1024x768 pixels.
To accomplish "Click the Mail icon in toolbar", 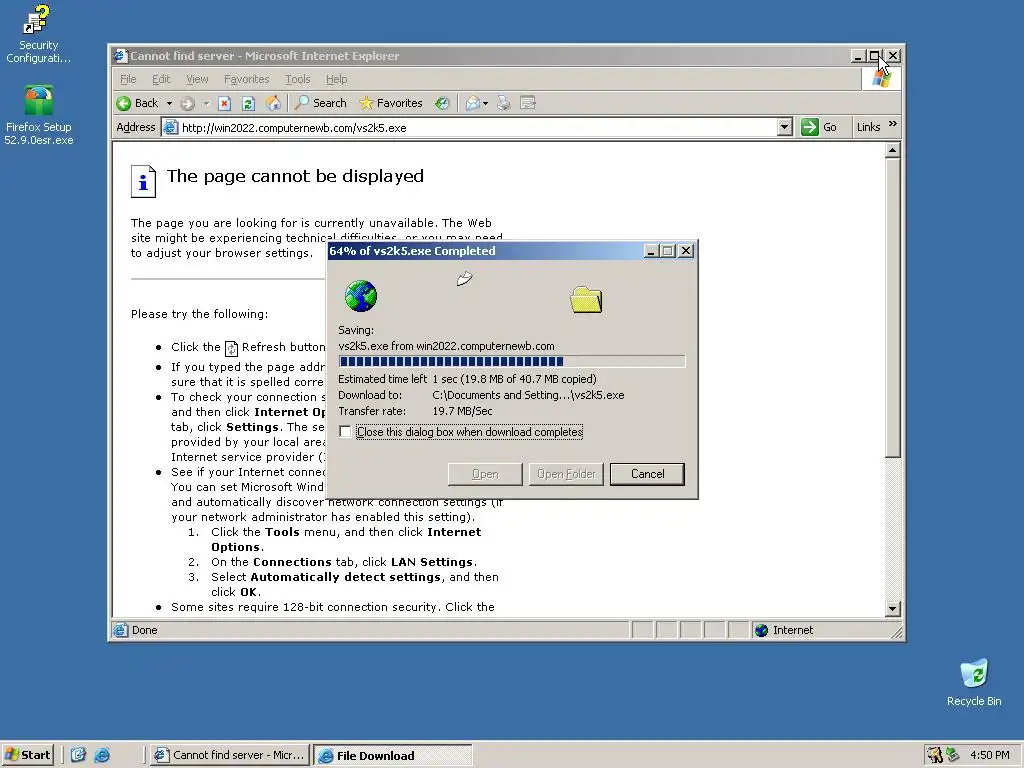I will [473, 103].
